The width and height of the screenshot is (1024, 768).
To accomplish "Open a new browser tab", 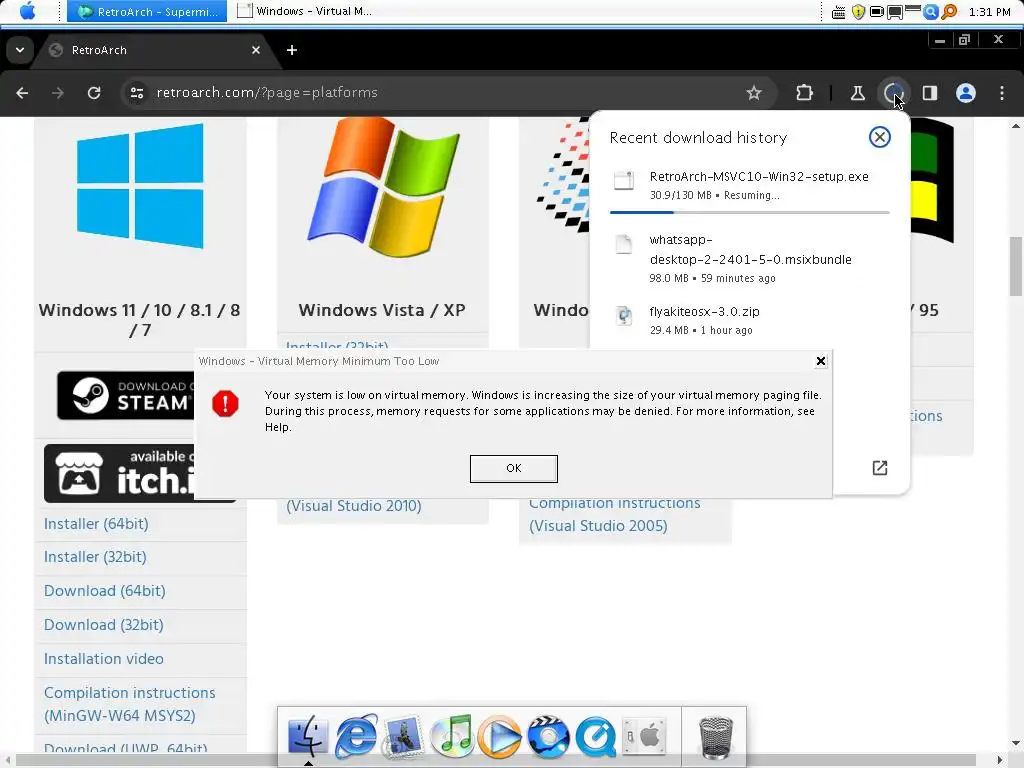I will click(292, 50).
